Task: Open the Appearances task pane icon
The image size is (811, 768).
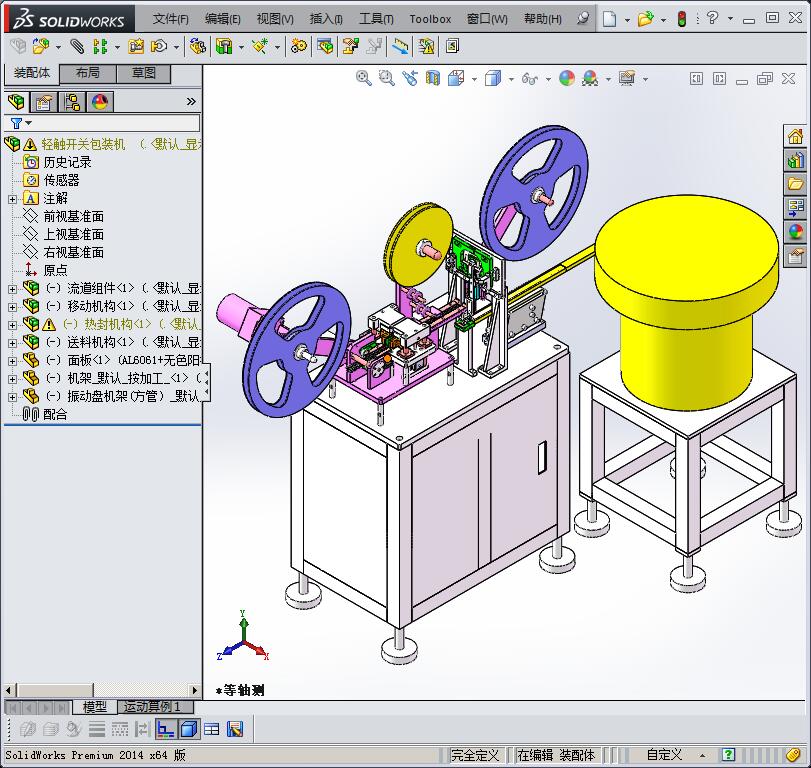Action: click(x=795, y=232)
